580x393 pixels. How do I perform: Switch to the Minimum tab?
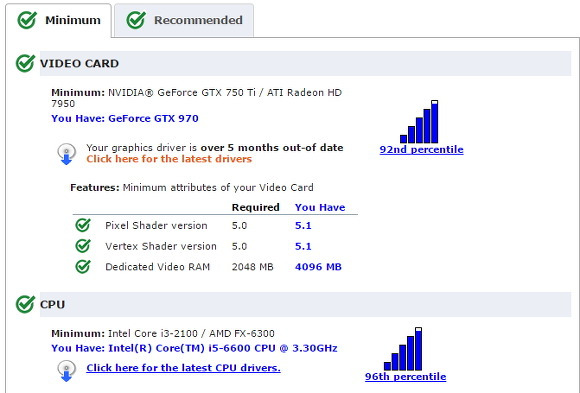coord(58,20)
